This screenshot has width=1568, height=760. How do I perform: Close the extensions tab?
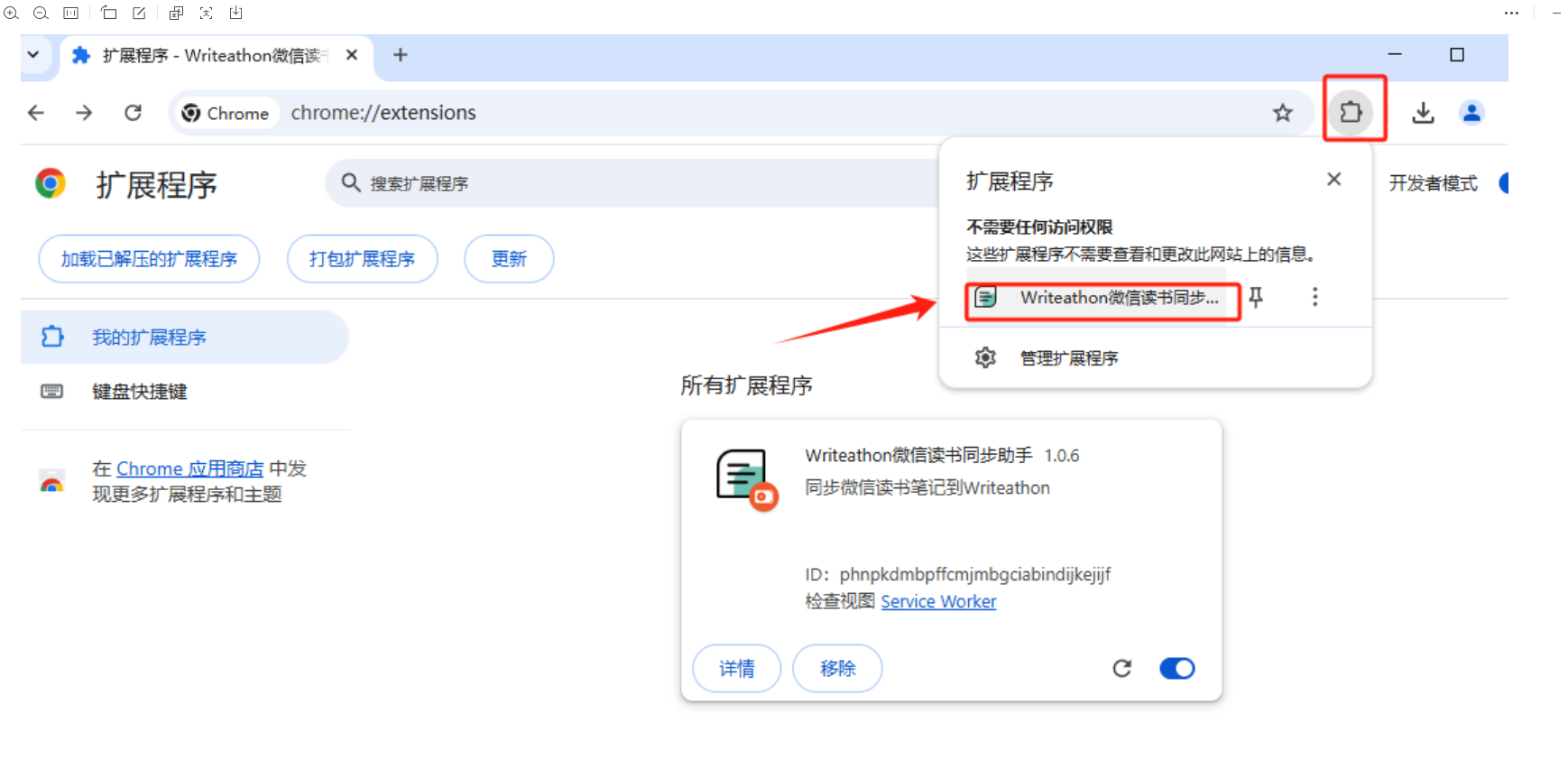point(352,55)
